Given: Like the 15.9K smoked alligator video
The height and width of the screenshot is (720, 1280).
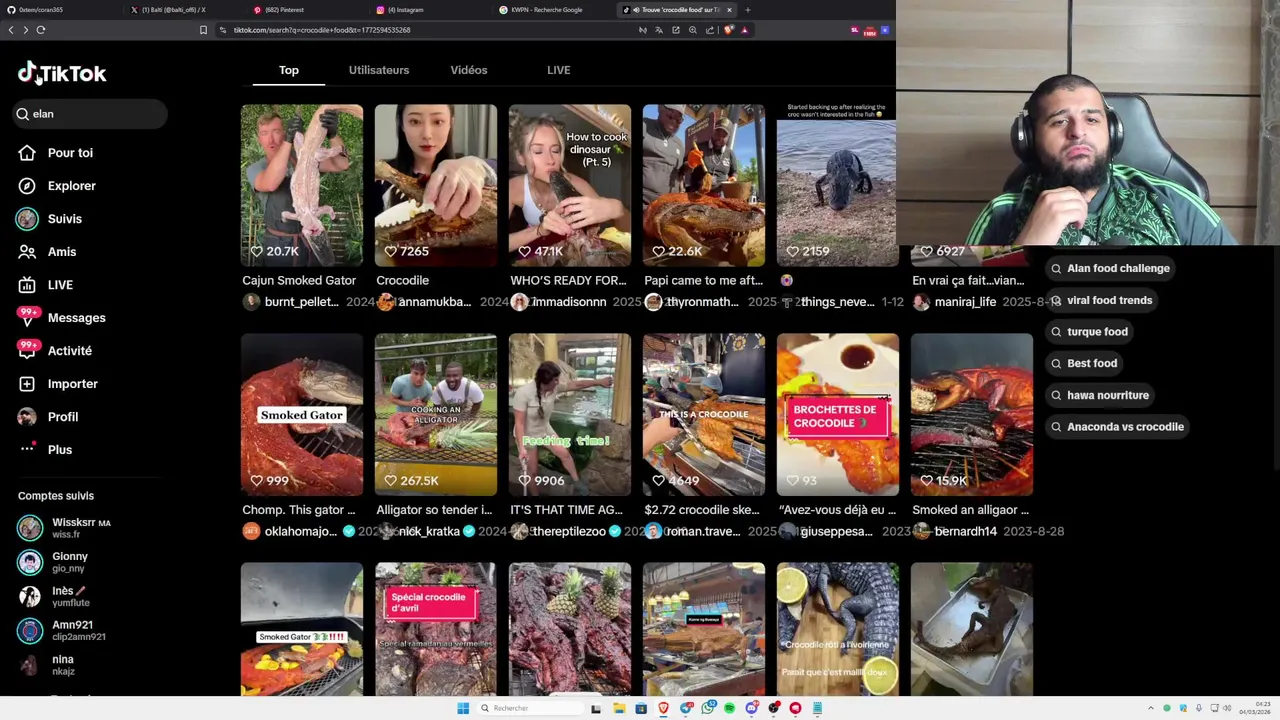Looking at the screenshot, I should coord(927,481).
